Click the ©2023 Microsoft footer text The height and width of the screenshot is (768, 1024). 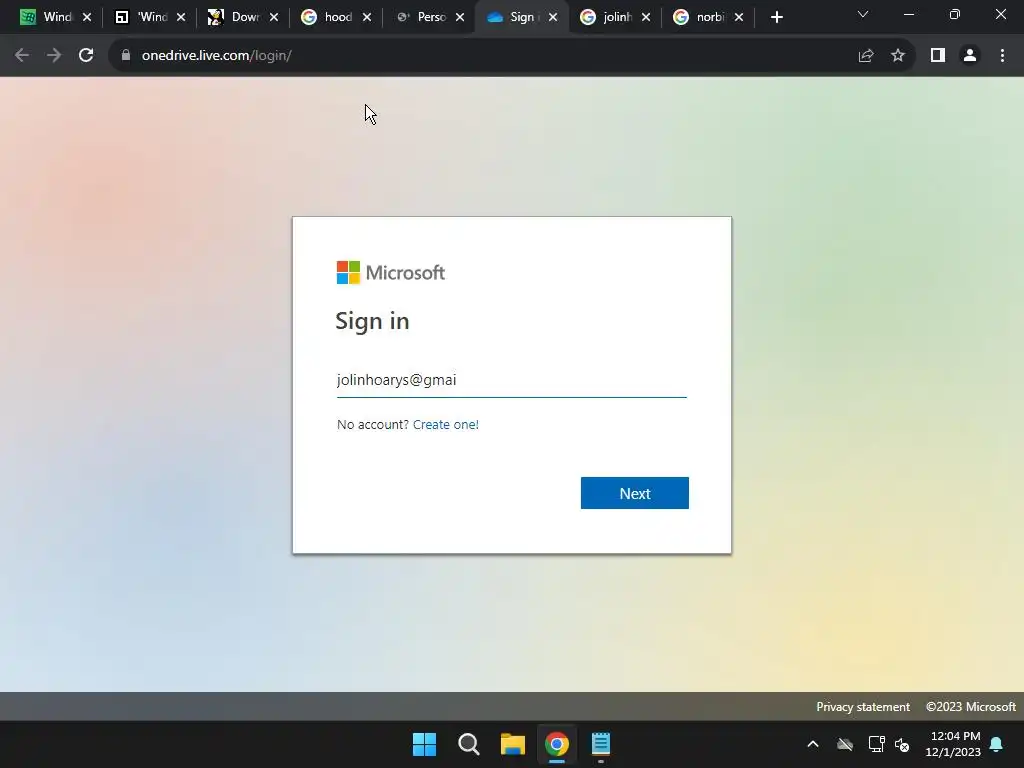point(970,707)
